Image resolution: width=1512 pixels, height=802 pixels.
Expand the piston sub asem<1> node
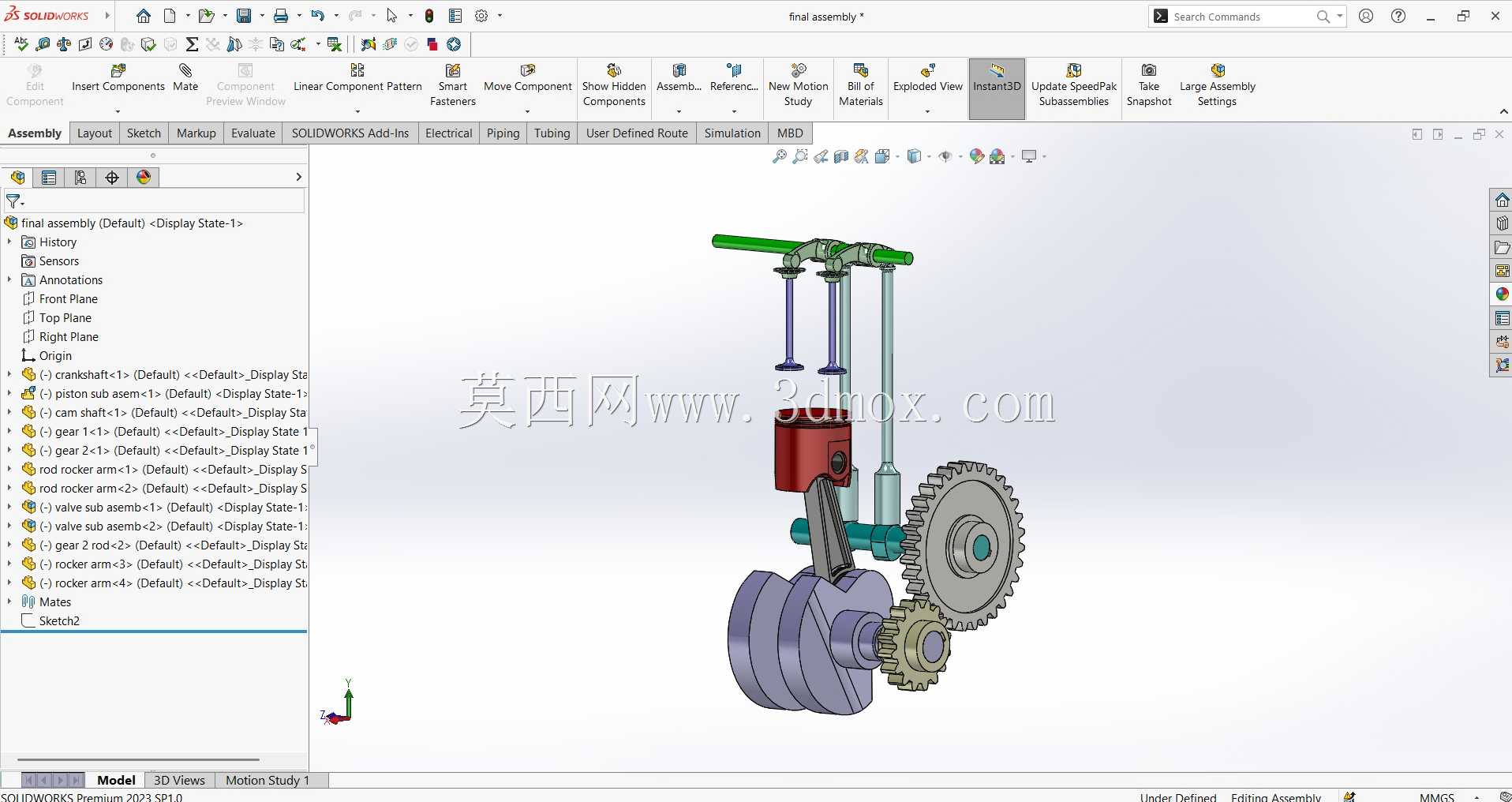(9, 393)
